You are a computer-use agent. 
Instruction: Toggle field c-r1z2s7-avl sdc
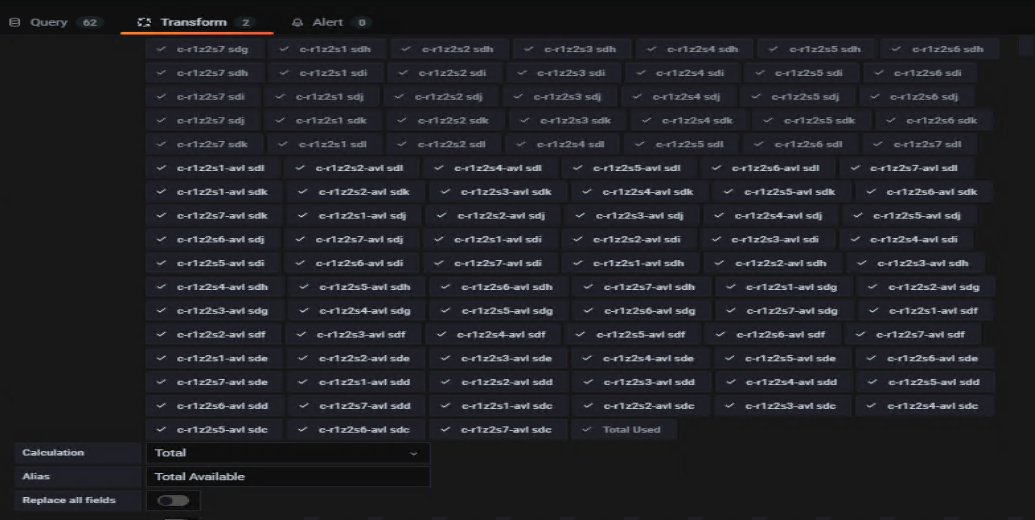click(x=499, y=430)
